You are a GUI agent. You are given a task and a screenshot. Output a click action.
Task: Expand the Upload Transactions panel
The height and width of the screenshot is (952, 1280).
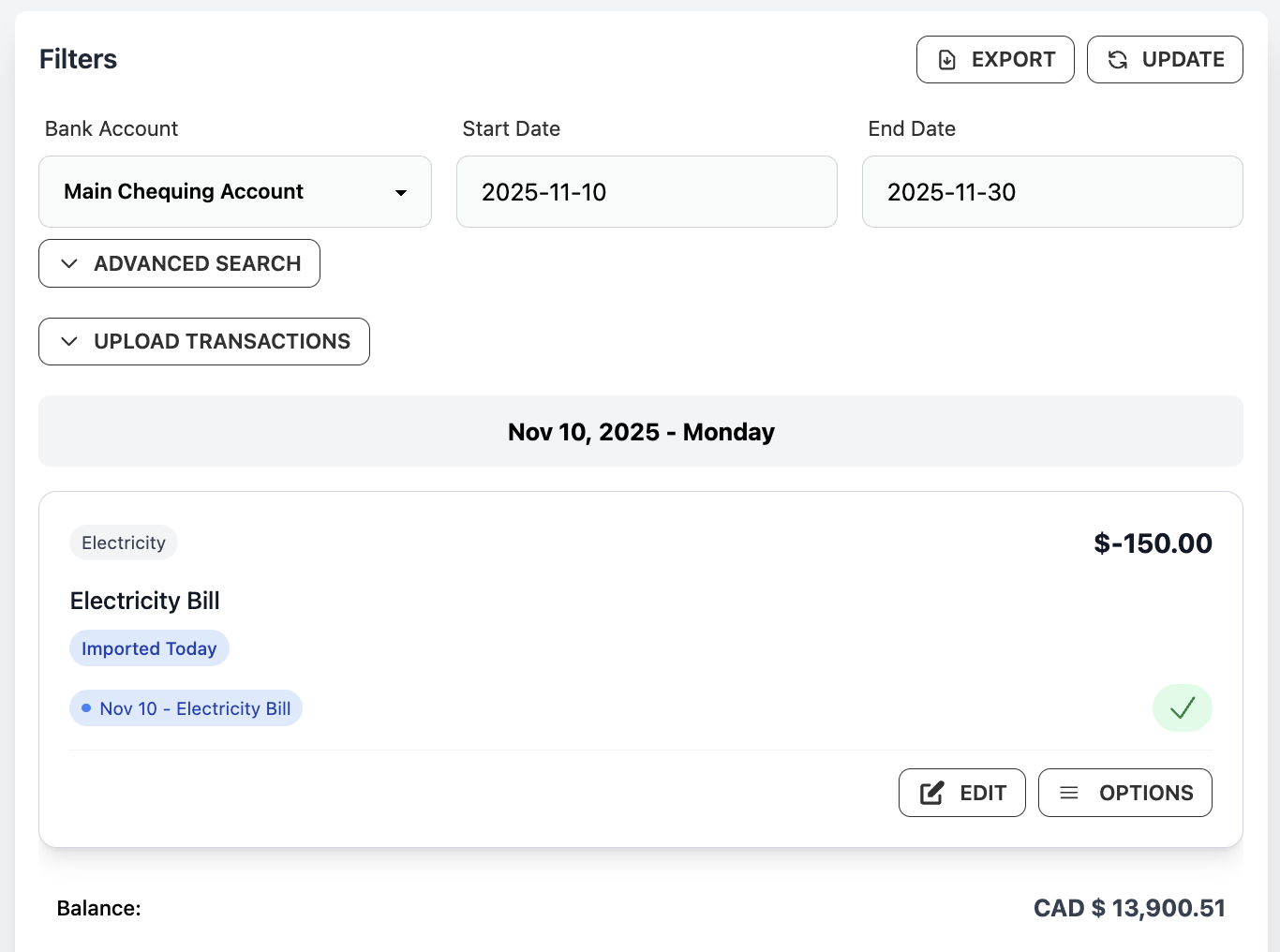(x=203, y=341)
